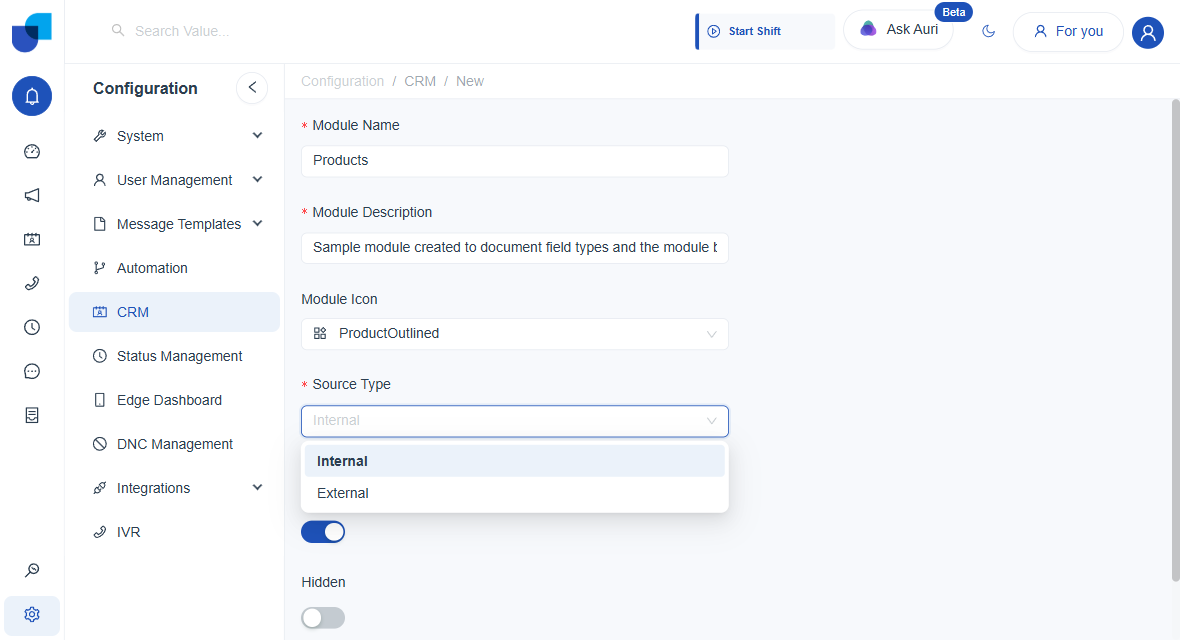1180x640 pixels.
Task: Expand the System submenu chevron
Action: click(x=257, y=136)
